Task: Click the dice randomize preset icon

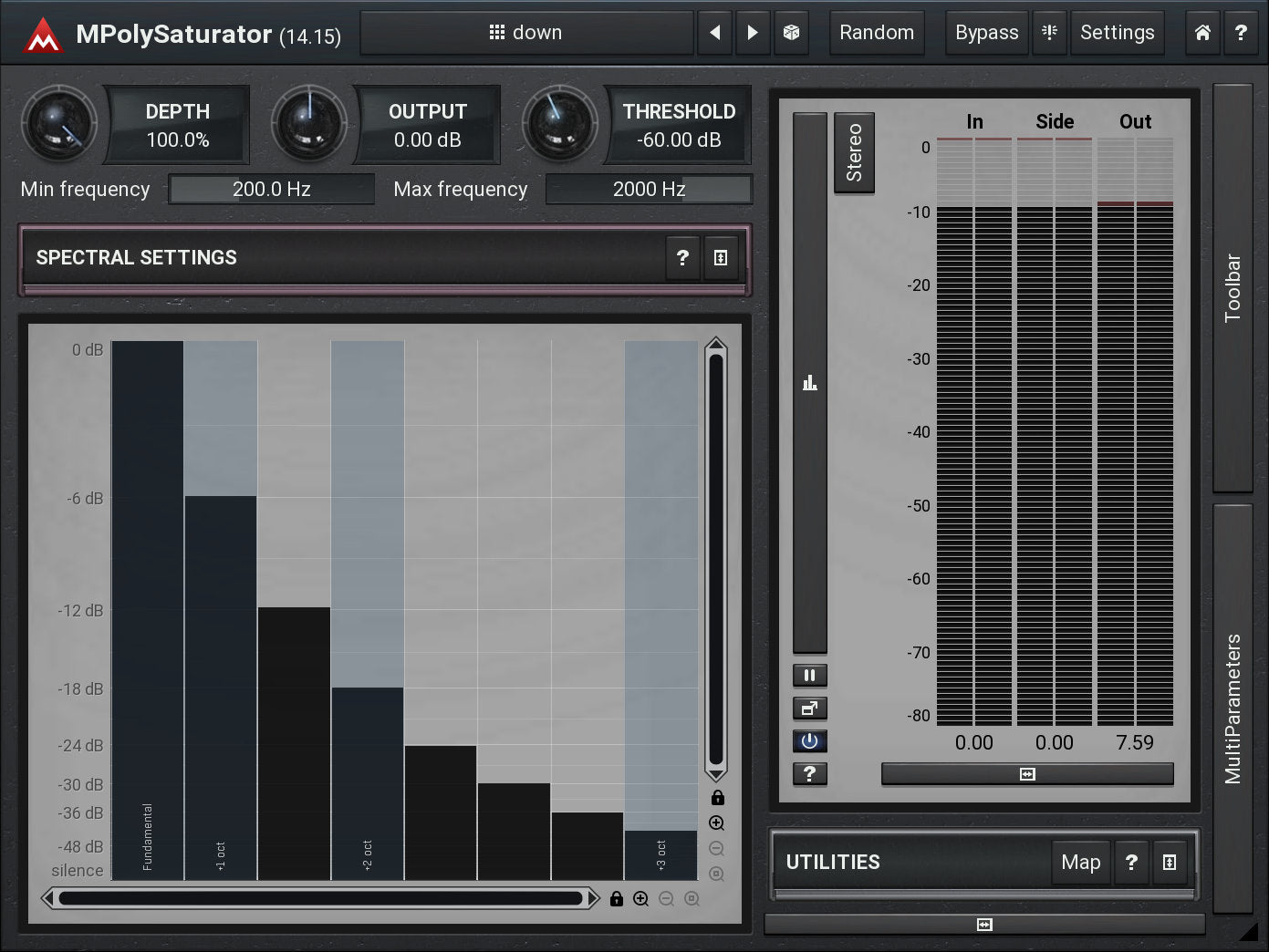Action: tap(791, 33)
